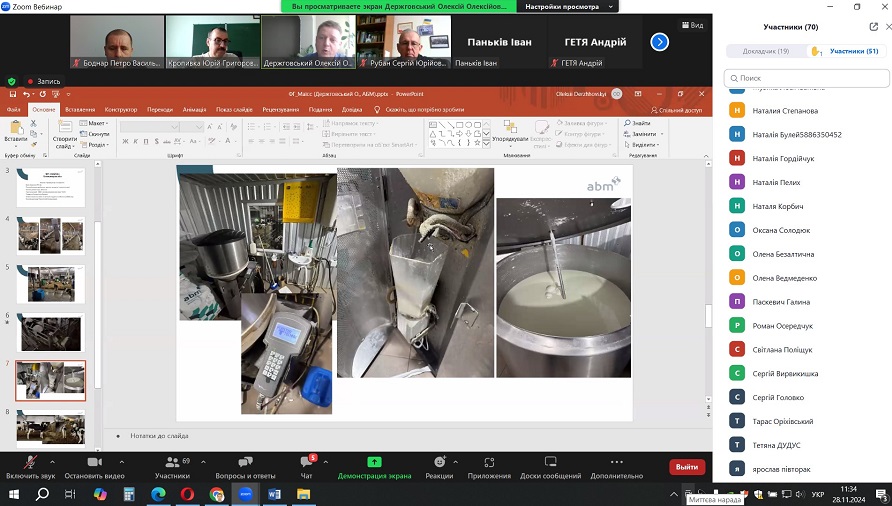Viewport: 892px width, 506px height.
Task: Start slideshow from Quick Access toolbar
Action: tap(56, 94)
